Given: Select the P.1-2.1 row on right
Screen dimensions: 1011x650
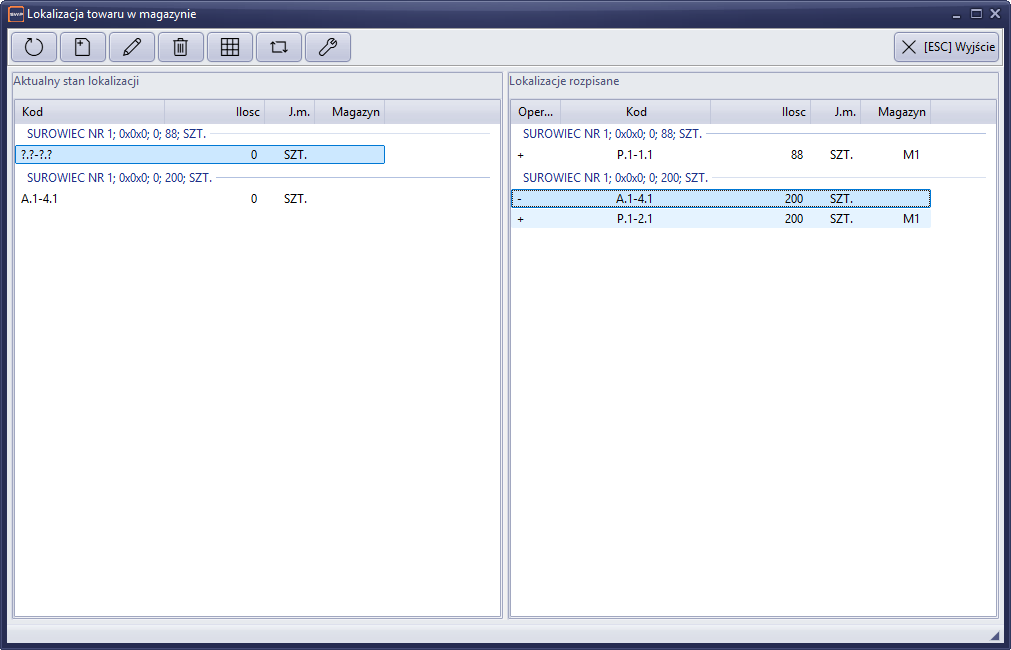Looking at the screenshot, I should (x=720, y=219).
